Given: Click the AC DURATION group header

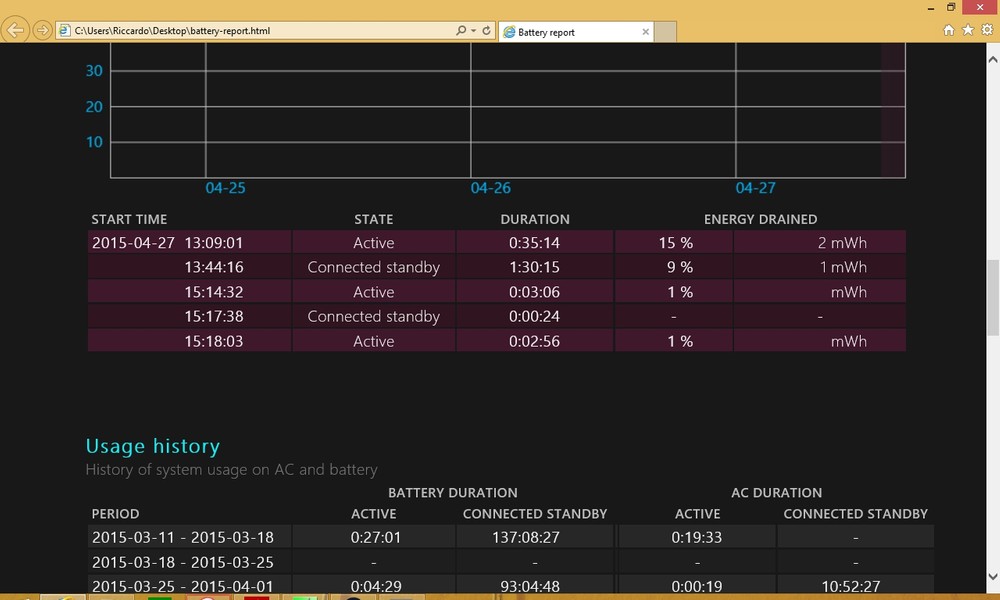Looking at the screenshot, I should 776,493.
